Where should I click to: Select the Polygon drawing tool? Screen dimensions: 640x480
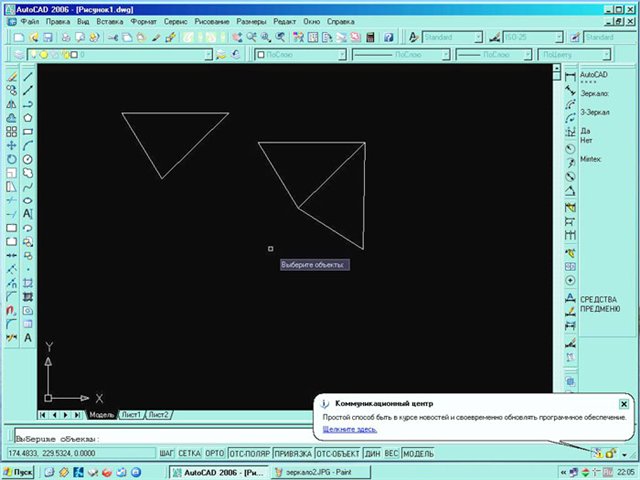point(28,118)
